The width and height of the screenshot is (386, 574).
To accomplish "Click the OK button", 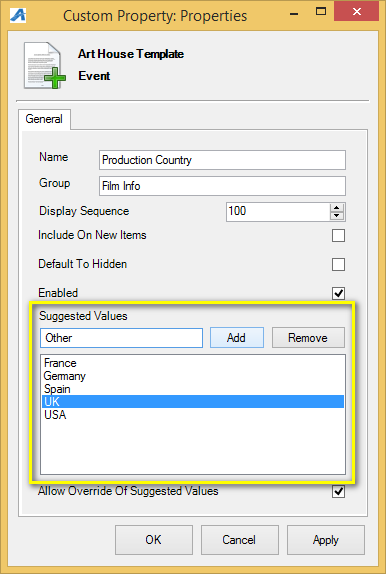I will tap(154, 540).
